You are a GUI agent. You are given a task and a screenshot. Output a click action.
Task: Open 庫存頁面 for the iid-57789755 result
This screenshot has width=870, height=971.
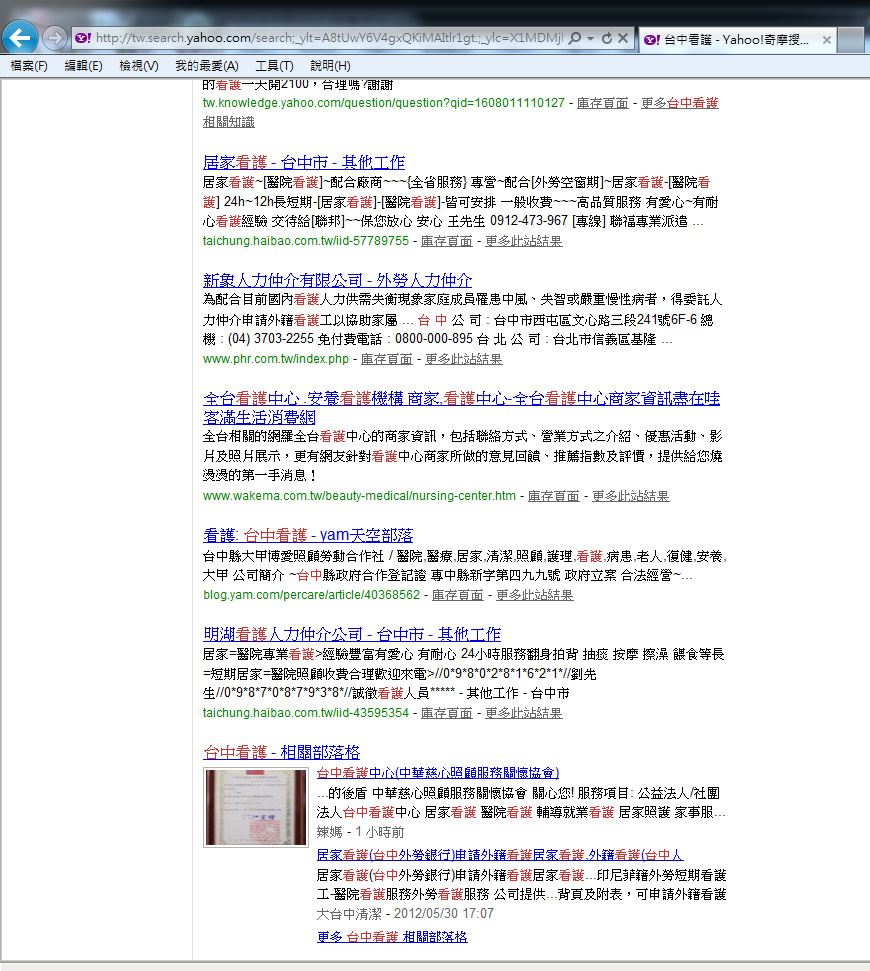[x=446, y=241]
